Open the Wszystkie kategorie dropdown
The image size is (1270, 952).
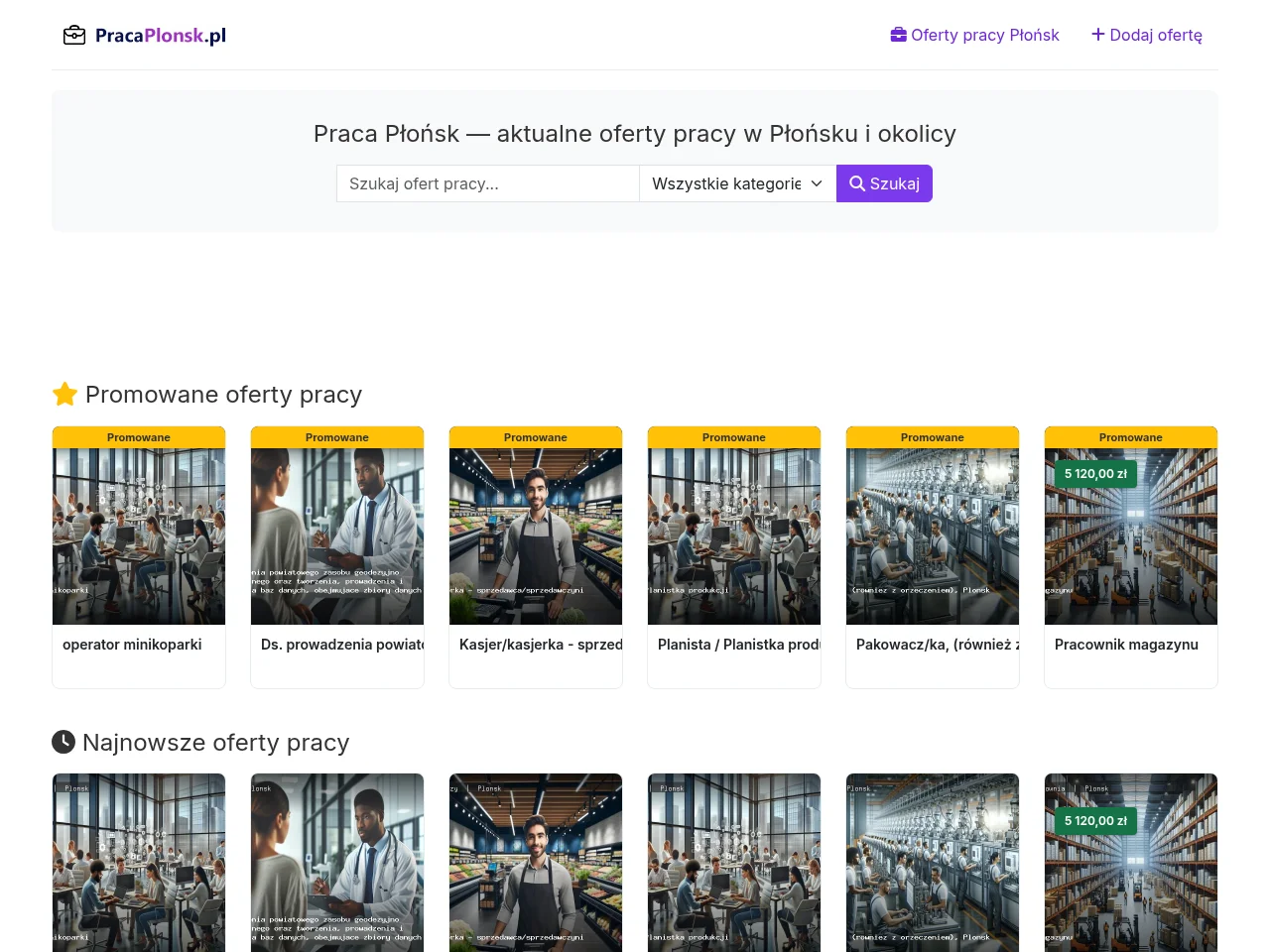pyautogui.click(x=737, y=183)
